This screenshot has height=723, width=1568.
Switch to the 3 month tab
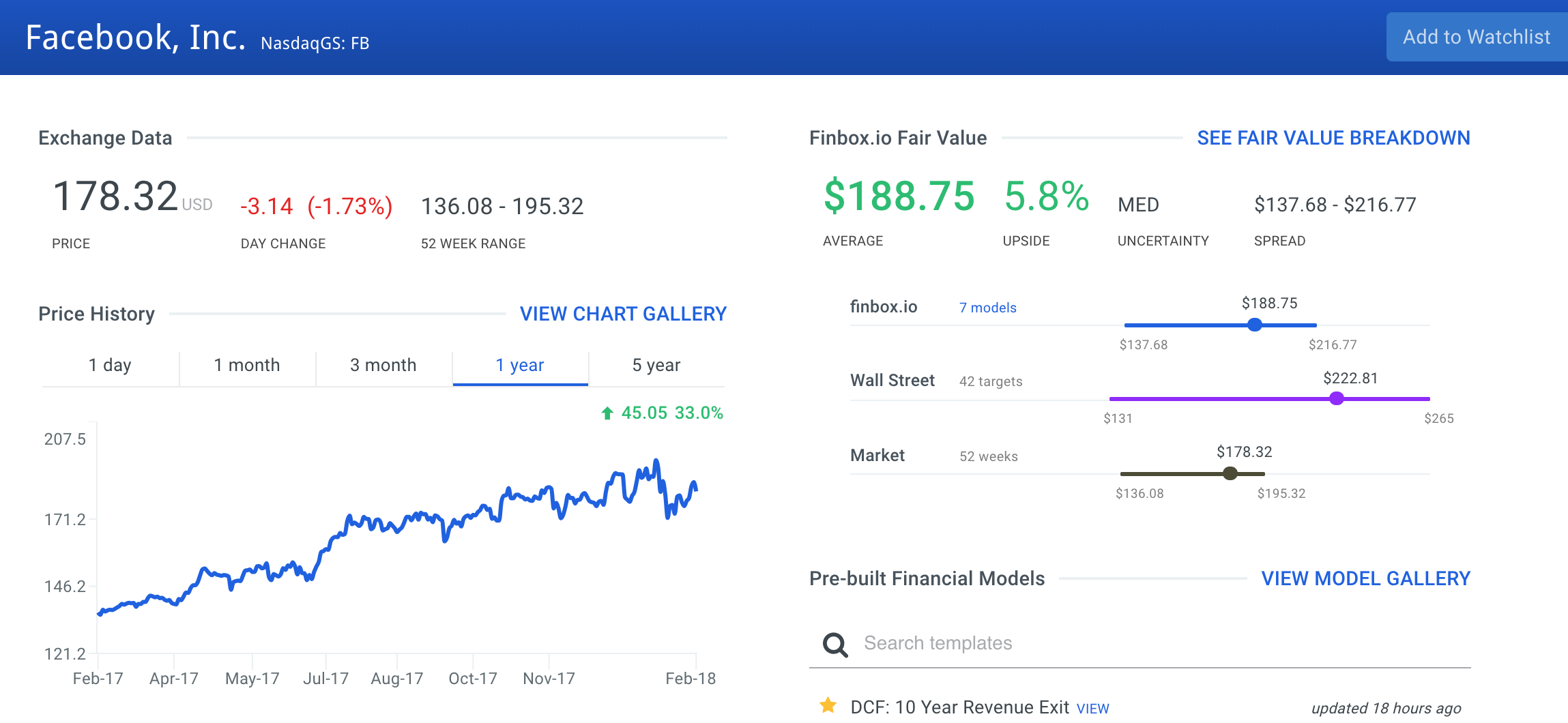[x=383, y=366]
